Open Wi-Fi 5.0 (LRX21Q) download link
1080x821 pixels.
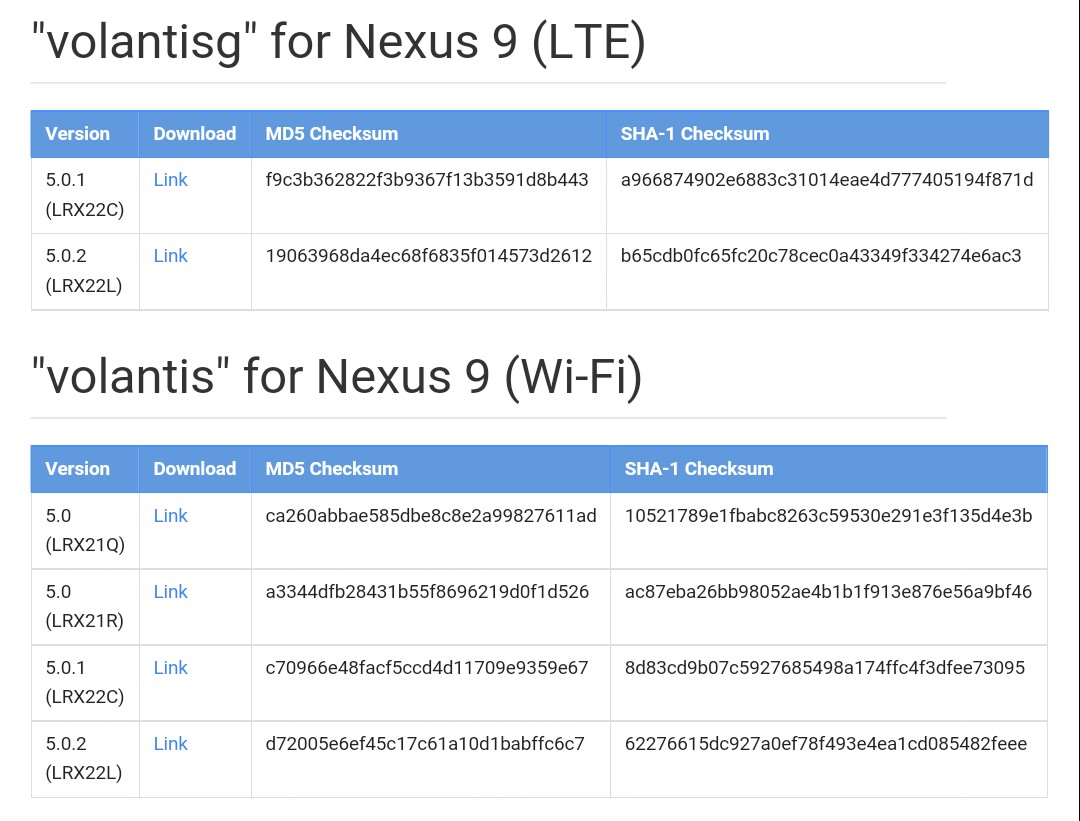pos(170,516)
